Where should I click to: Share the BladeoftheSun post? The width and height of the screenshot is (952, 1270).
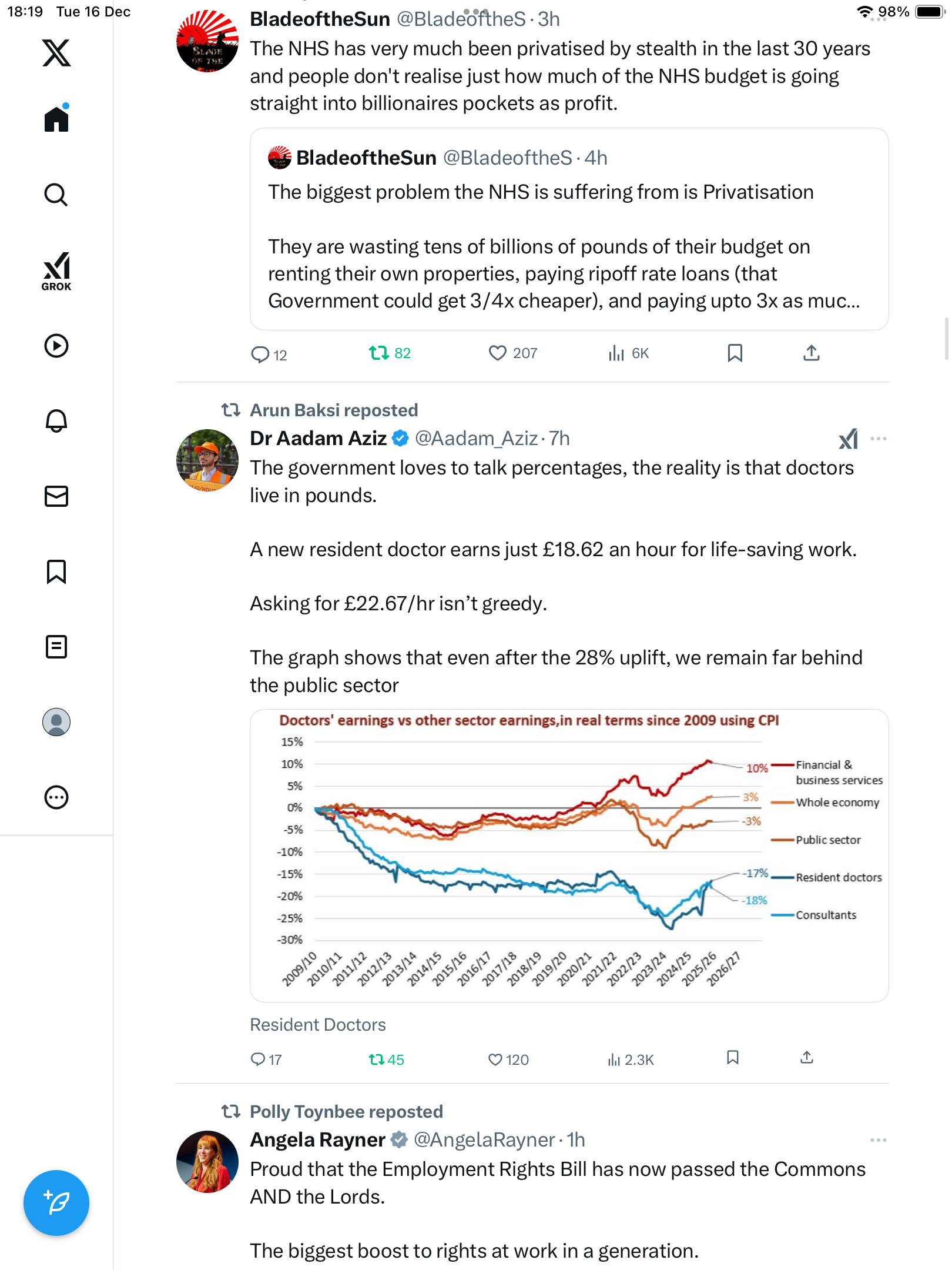pos(811,353)
